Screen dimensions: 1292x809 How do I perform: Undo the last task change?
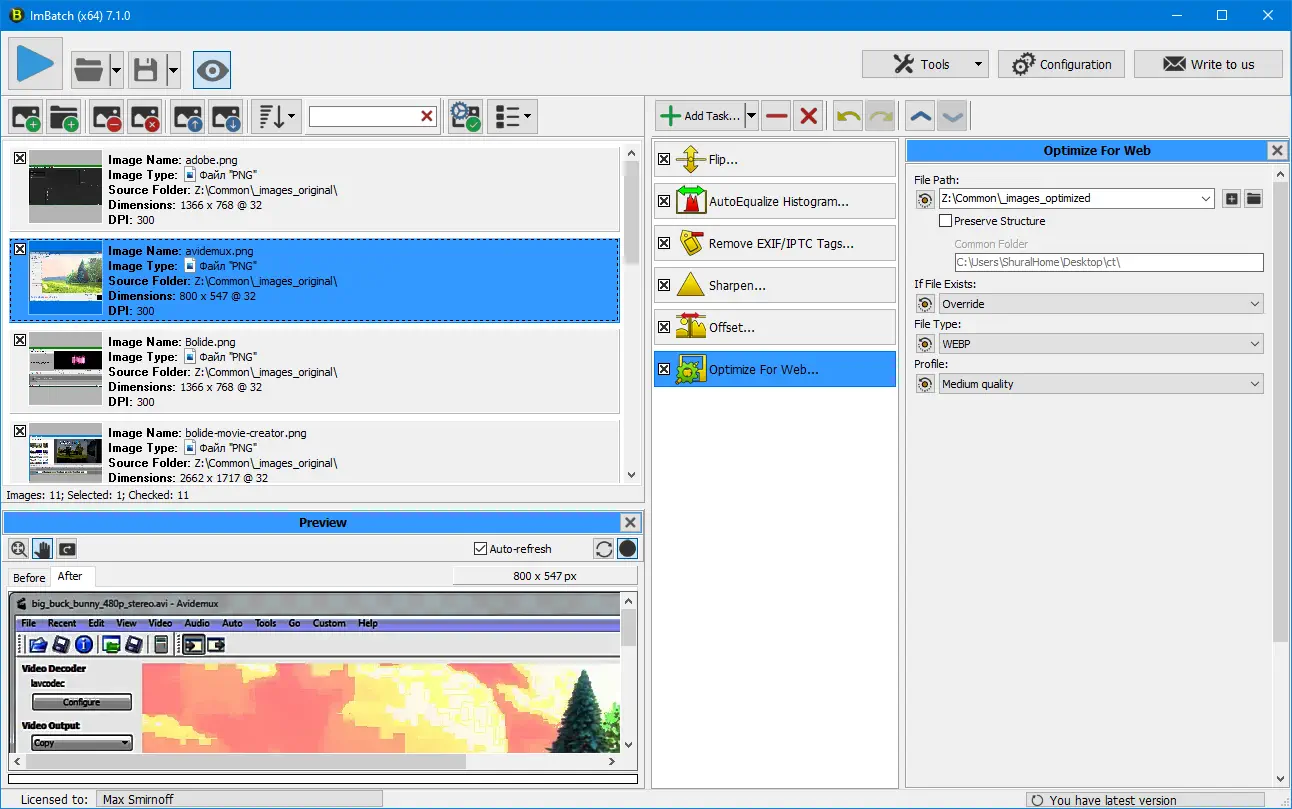(x=848, y=116)
